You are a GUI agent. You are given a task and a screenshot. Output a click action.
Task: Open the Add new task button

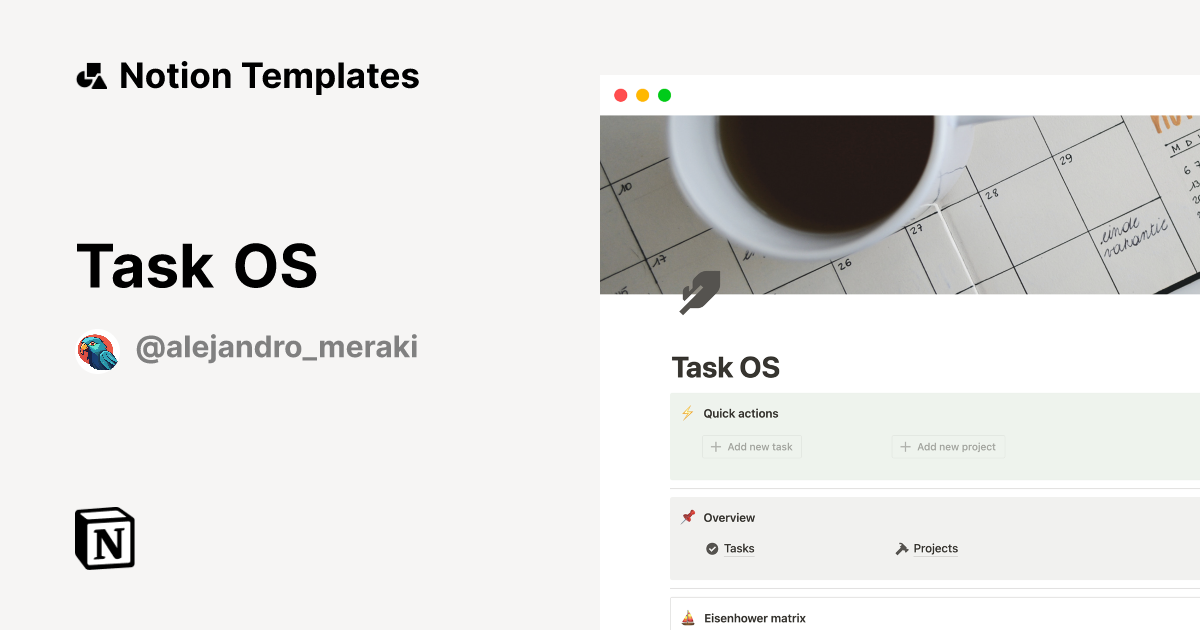[x=751, y=447]
